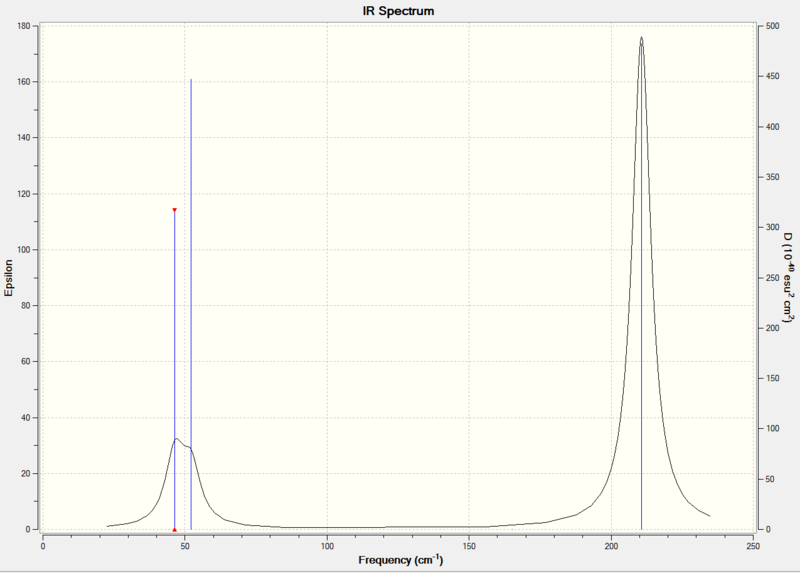The width and height of the screenshot is (800, 573).
Task: Click the '120' tick on the Epsilon axis
Action: (24, 194)
